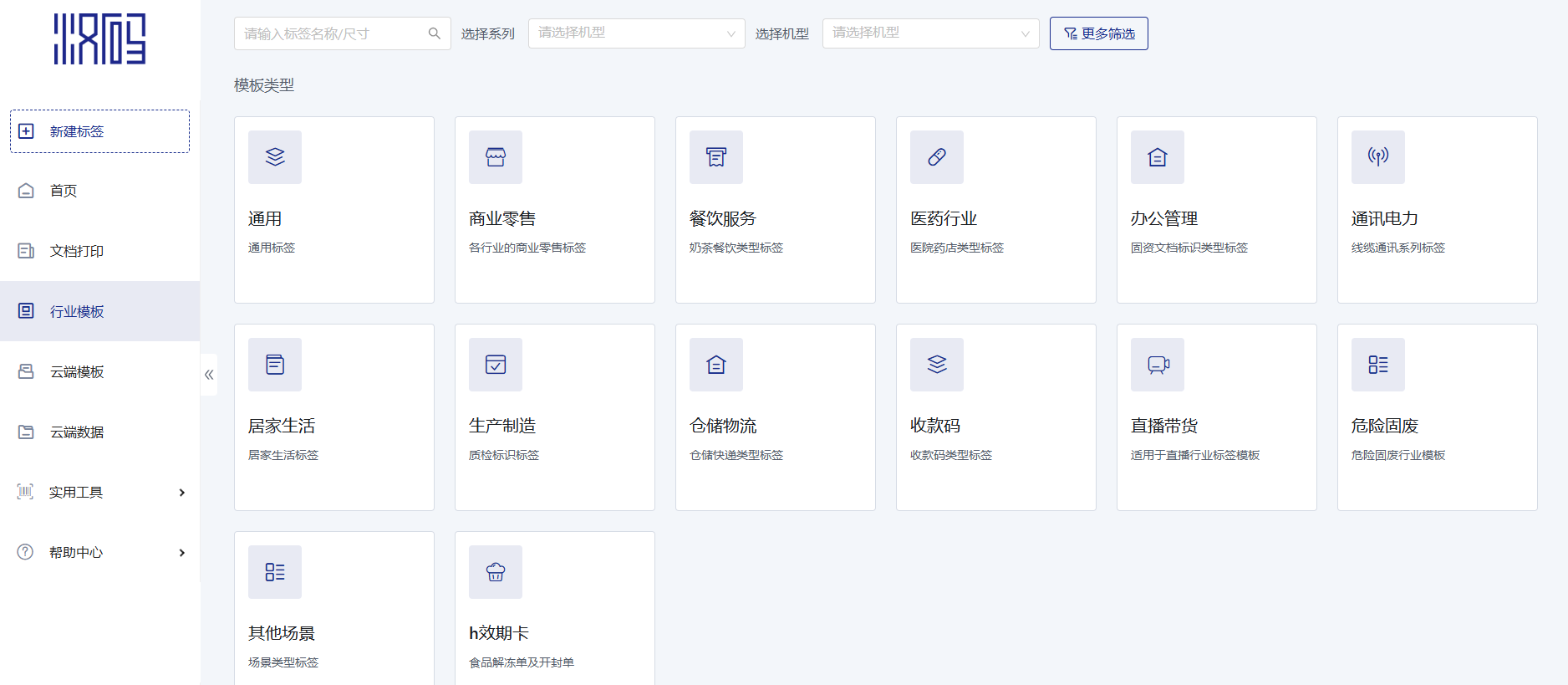Click the 其他场景 list icon
Screen dimensions: 1568x685
(275, 572)
